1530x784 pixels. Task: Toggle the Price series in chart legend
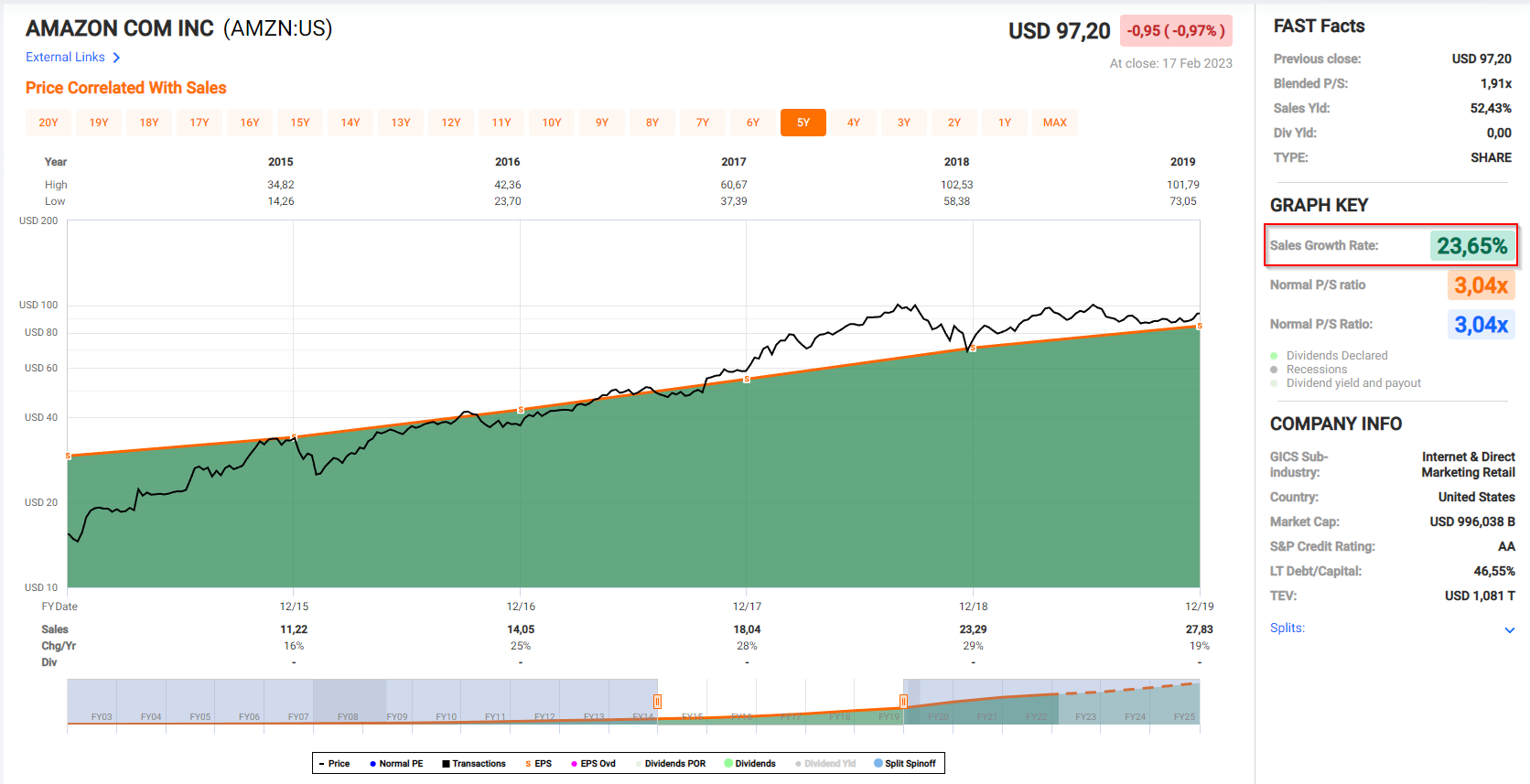pyautogui.click(x=334, y=763)
